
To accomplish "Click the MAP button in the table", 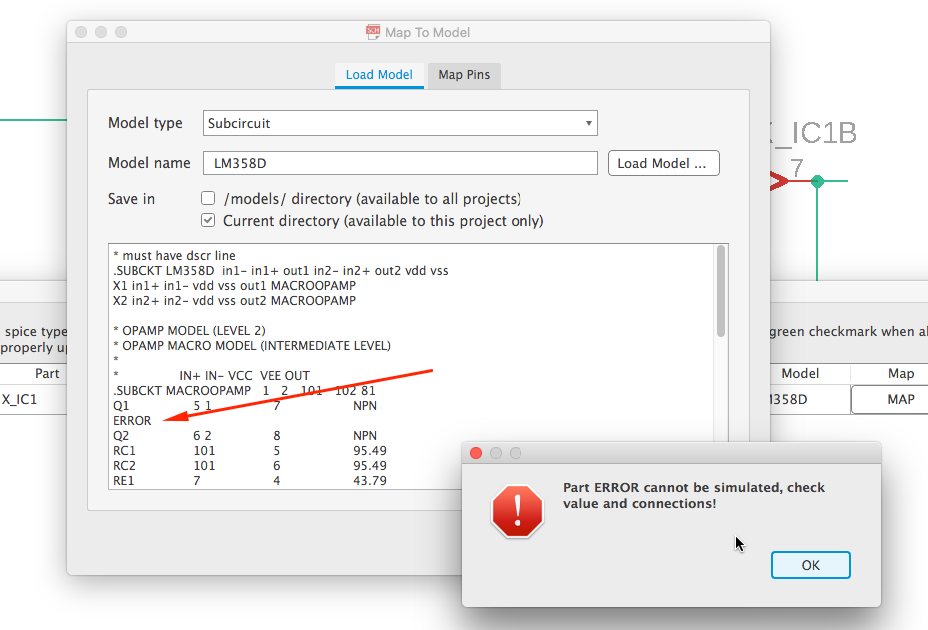I will pyautogui.click(x=900, y=400).
